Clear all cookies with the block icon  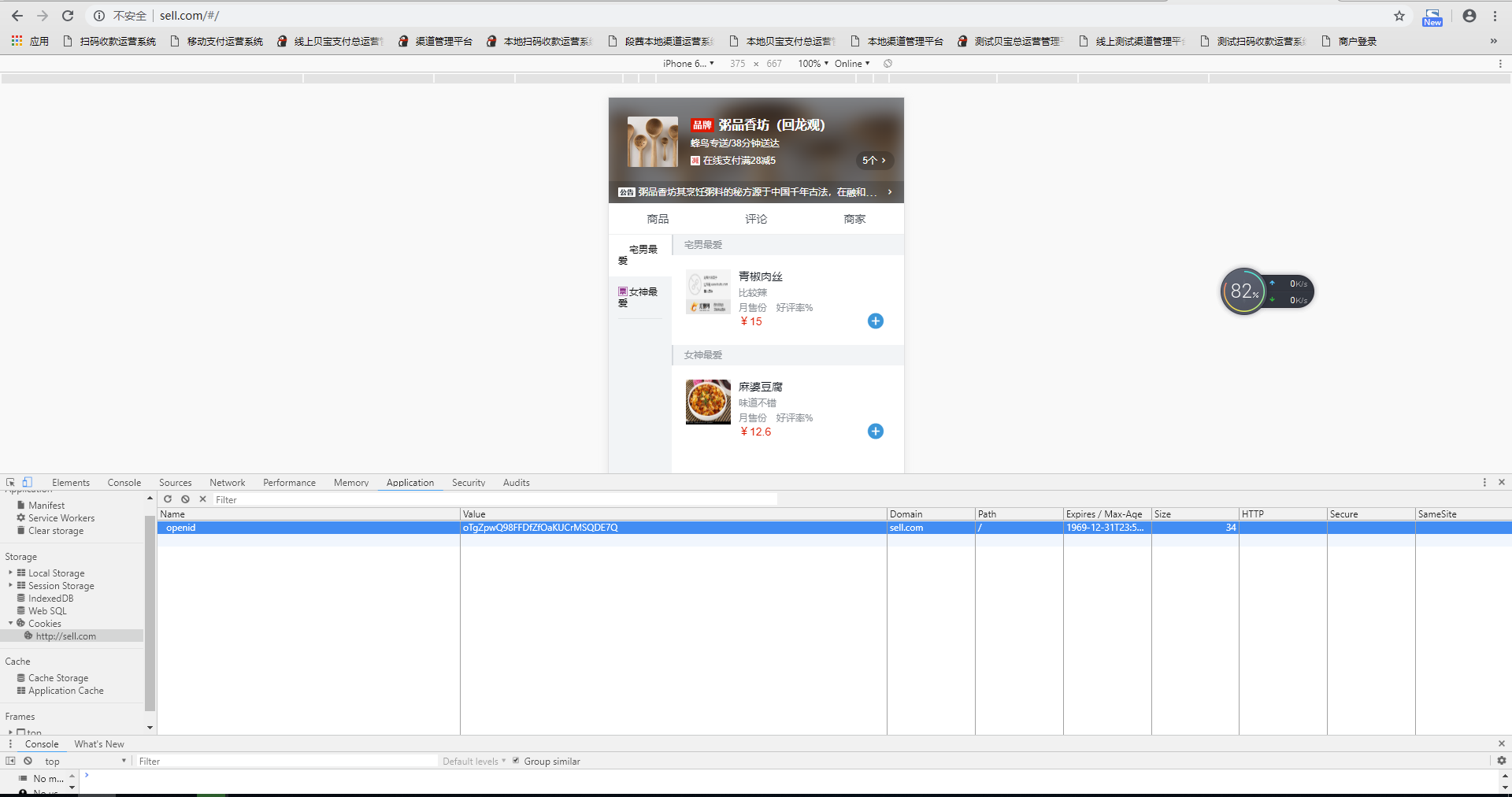185,499
